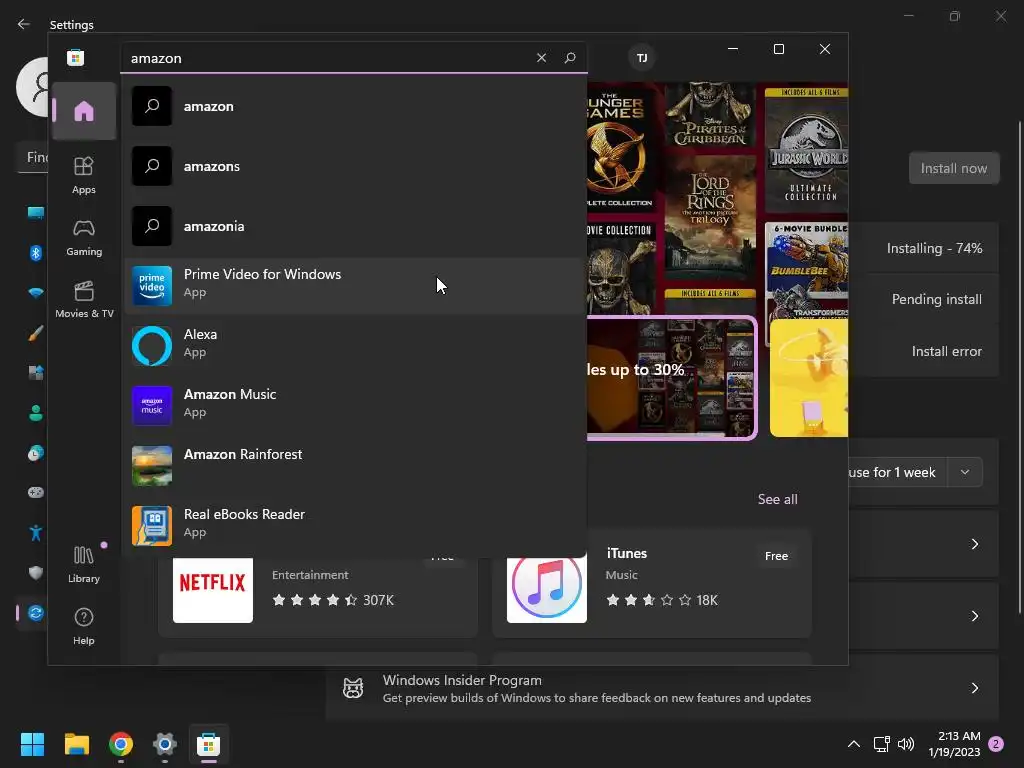
Task: Open the Jurassic World Ultimate Collection poster
Action: click(x=807, y=150)
